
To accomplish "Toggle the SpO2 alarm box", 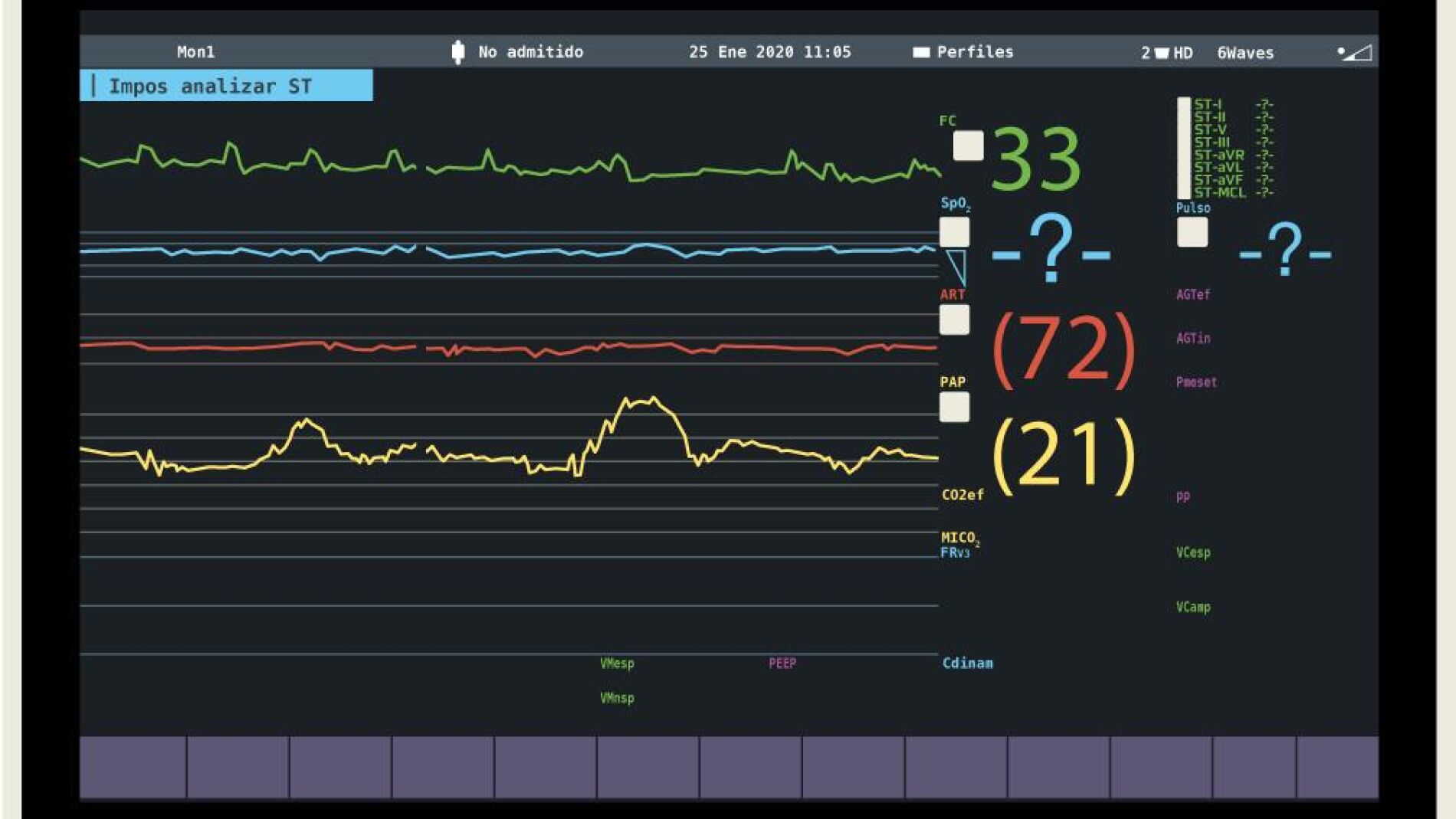I will (x=954, y=232).
